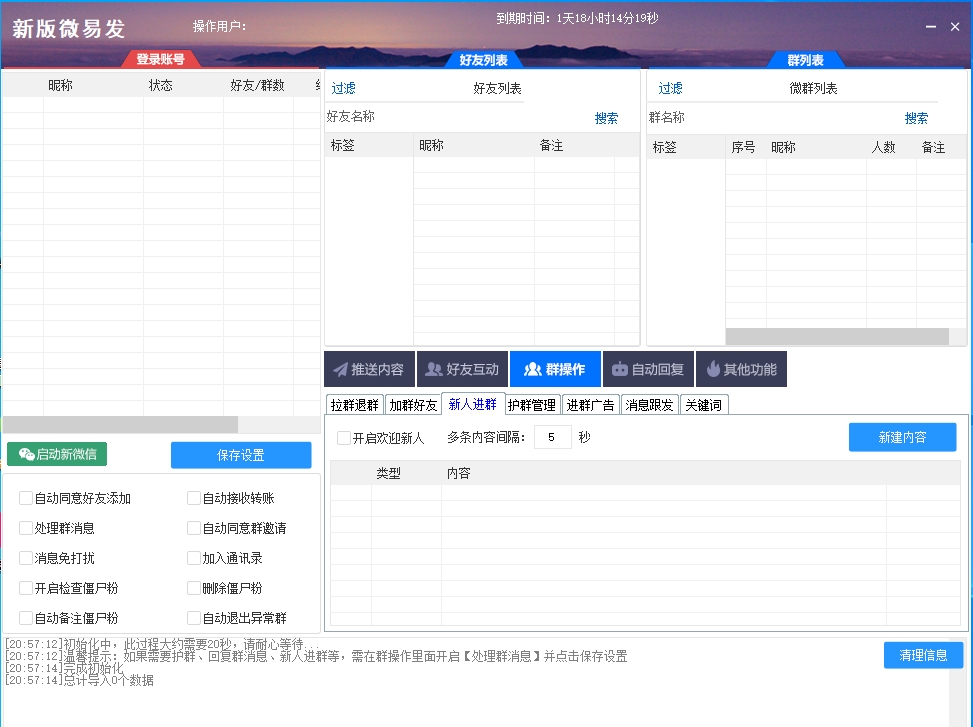Click the 好友/群数 column header
The width and height of the screenshot is (973, 727).
(x=258, y=85)
